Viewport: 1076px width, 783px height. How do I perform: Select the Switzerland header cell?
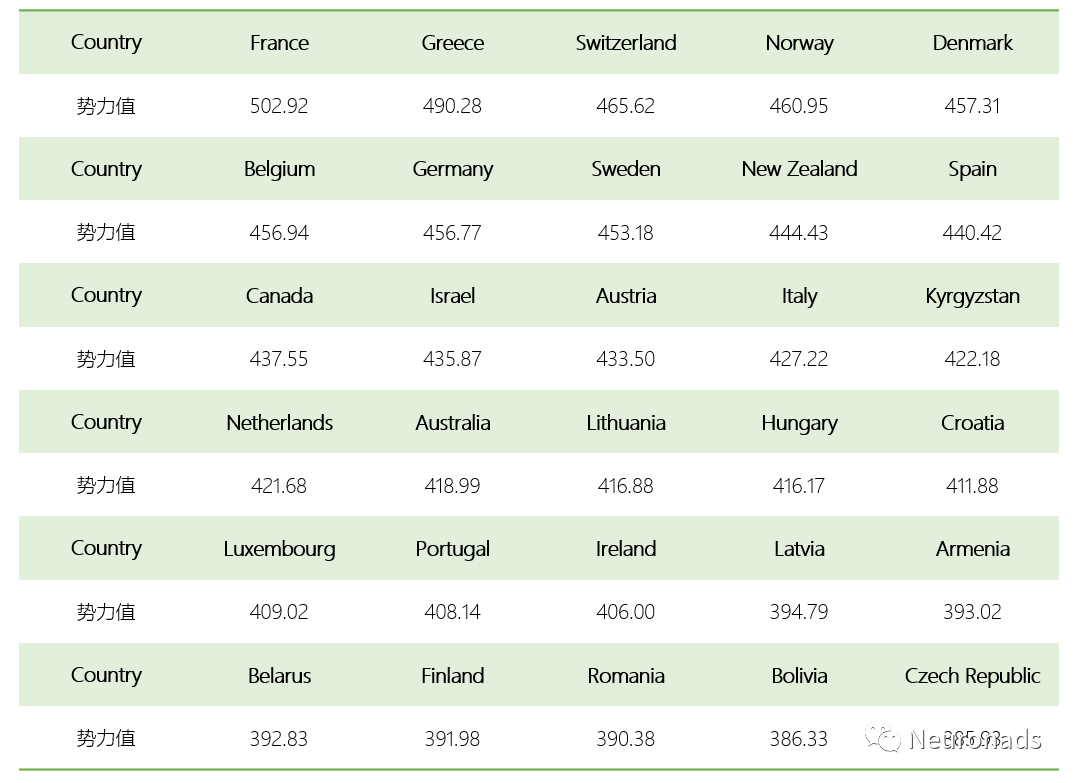coord(626,43)
